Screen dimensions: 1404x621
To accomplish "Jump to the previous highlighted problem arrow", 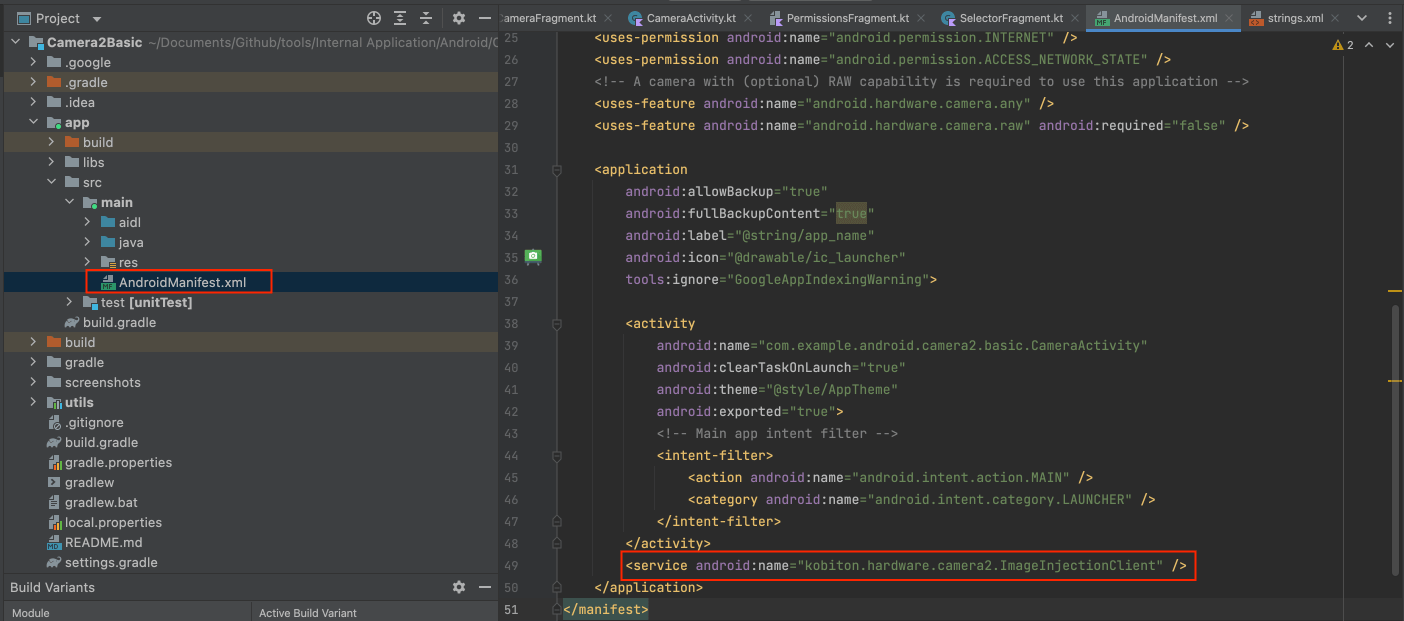I will point(1368,45).
